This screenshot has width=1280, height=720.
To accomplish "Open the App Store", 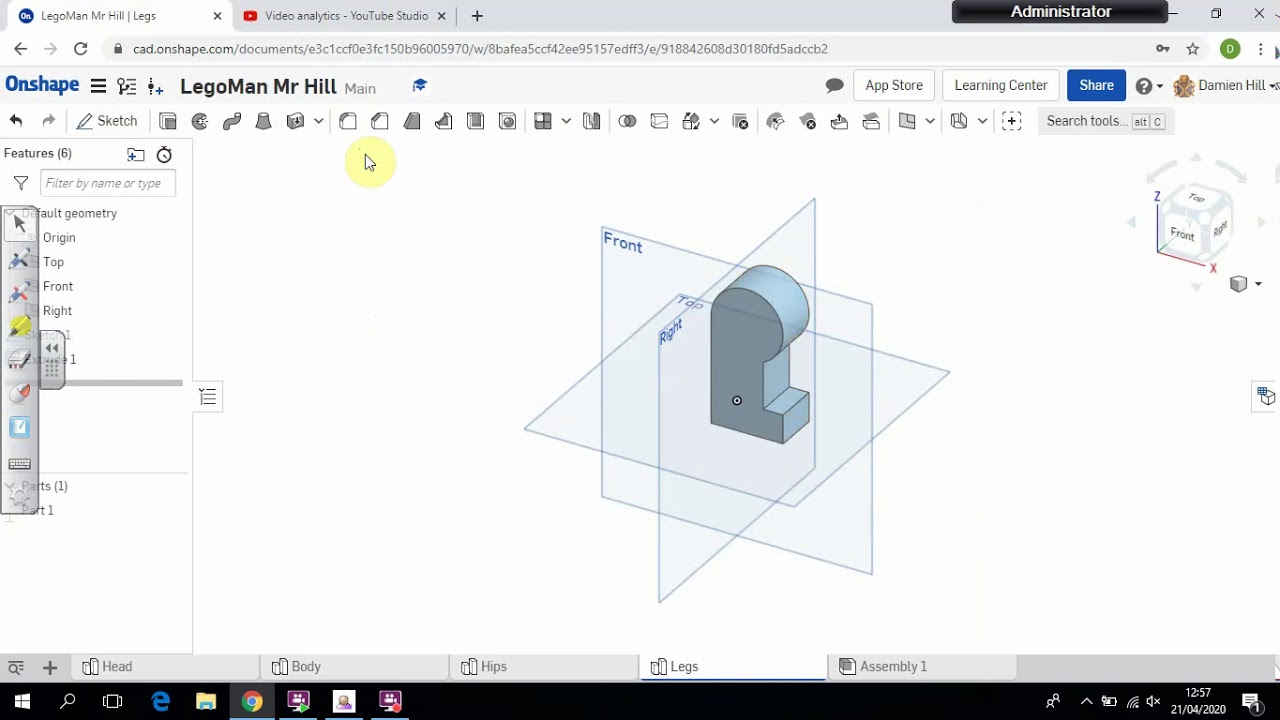I will 894,86.
